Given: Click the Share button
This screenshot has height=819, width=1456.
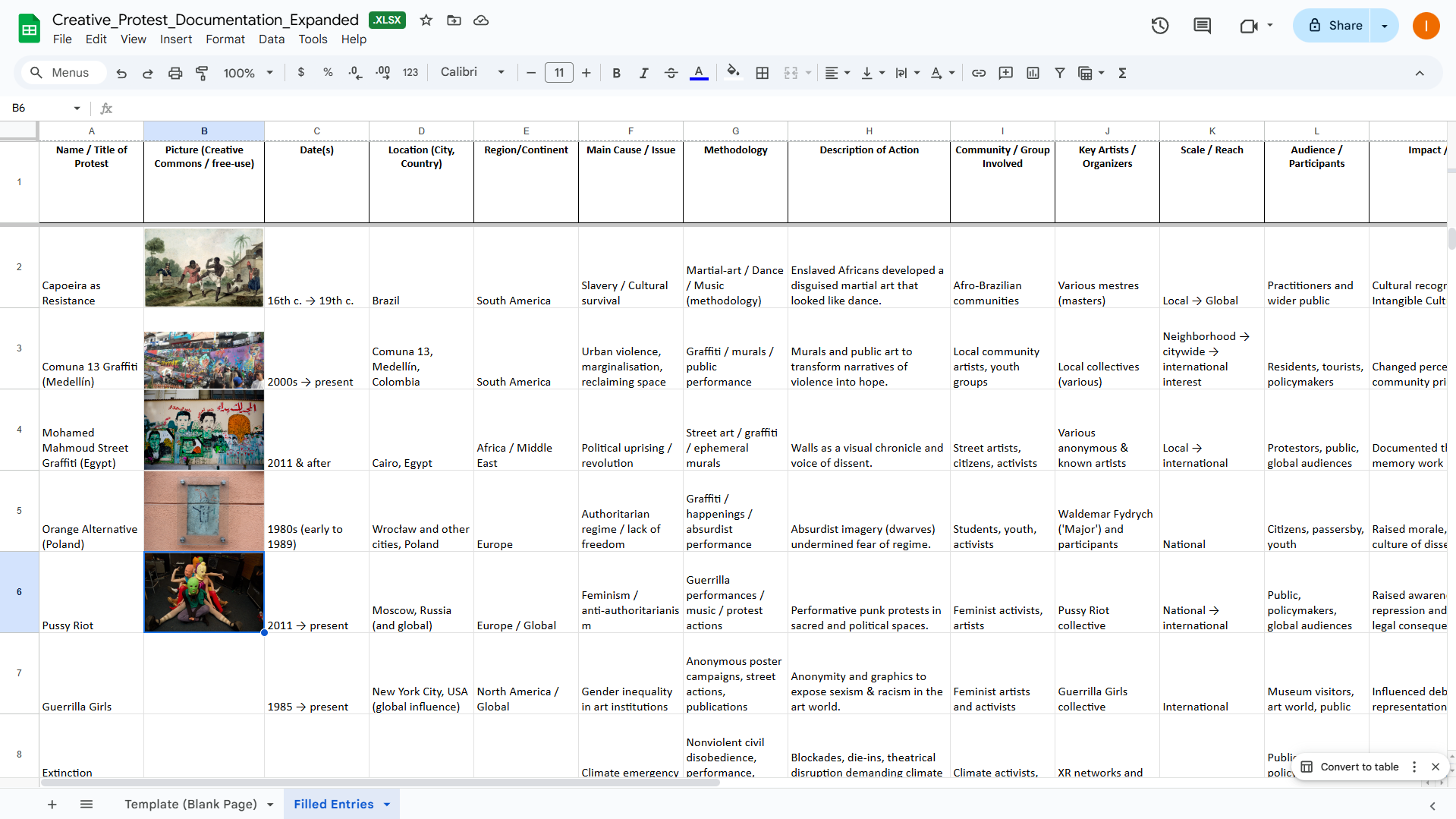Looking at the screenshot, I should coord(1335,26).
